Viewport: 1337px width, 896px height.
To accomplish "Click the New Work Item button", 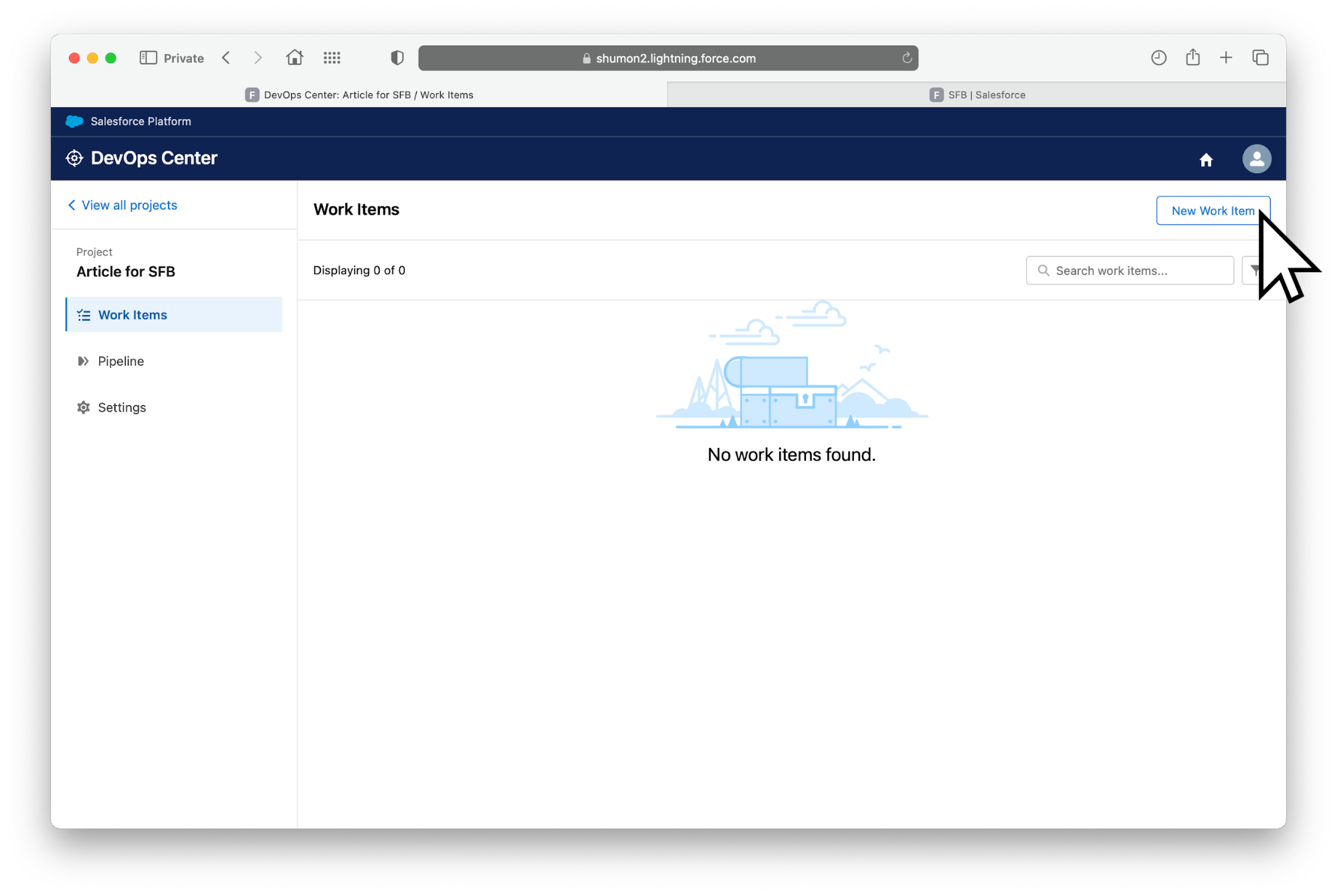I will pyautogui.click(x=1213, y=211).
